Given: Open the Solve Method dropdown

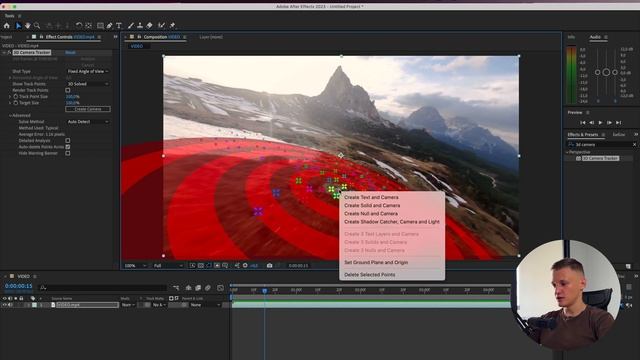Looking at the screenshot, I should [88, 122].
